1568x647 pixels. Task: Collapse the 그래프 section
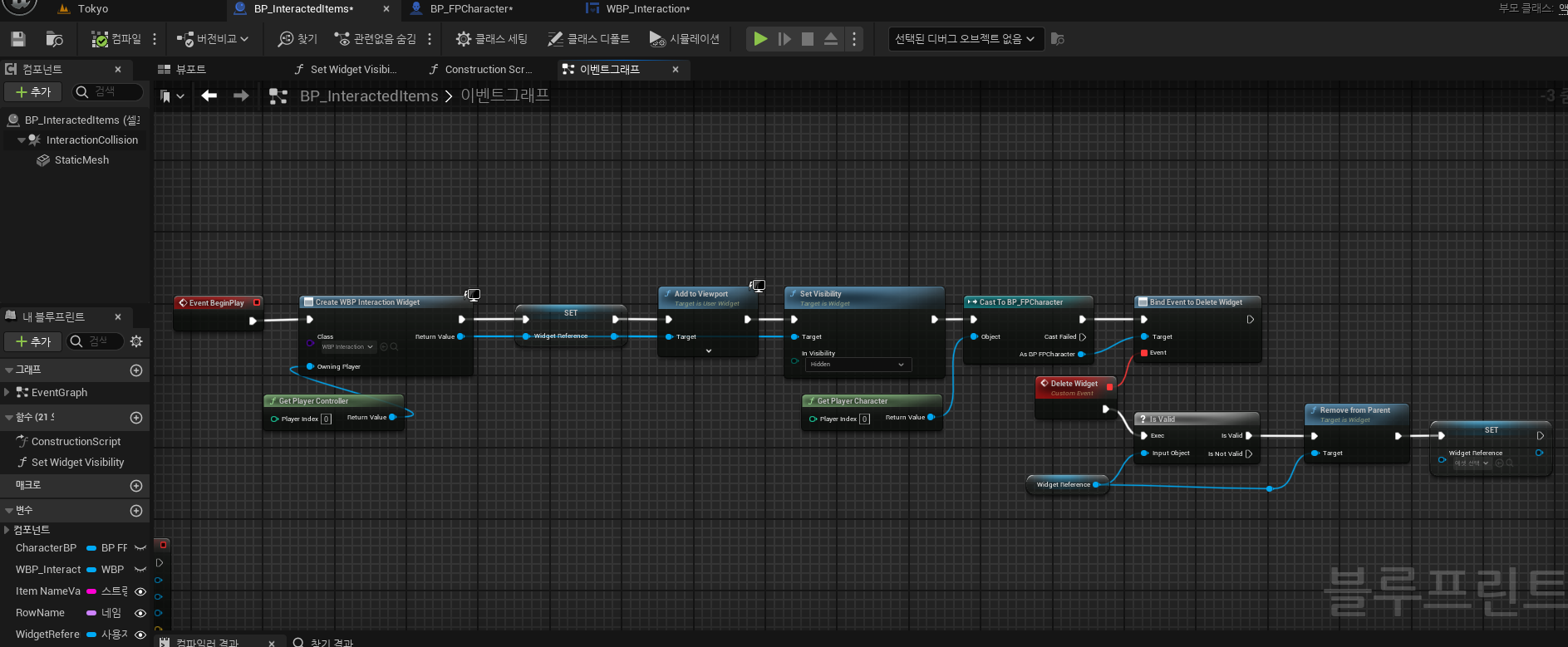click(9, 370)
